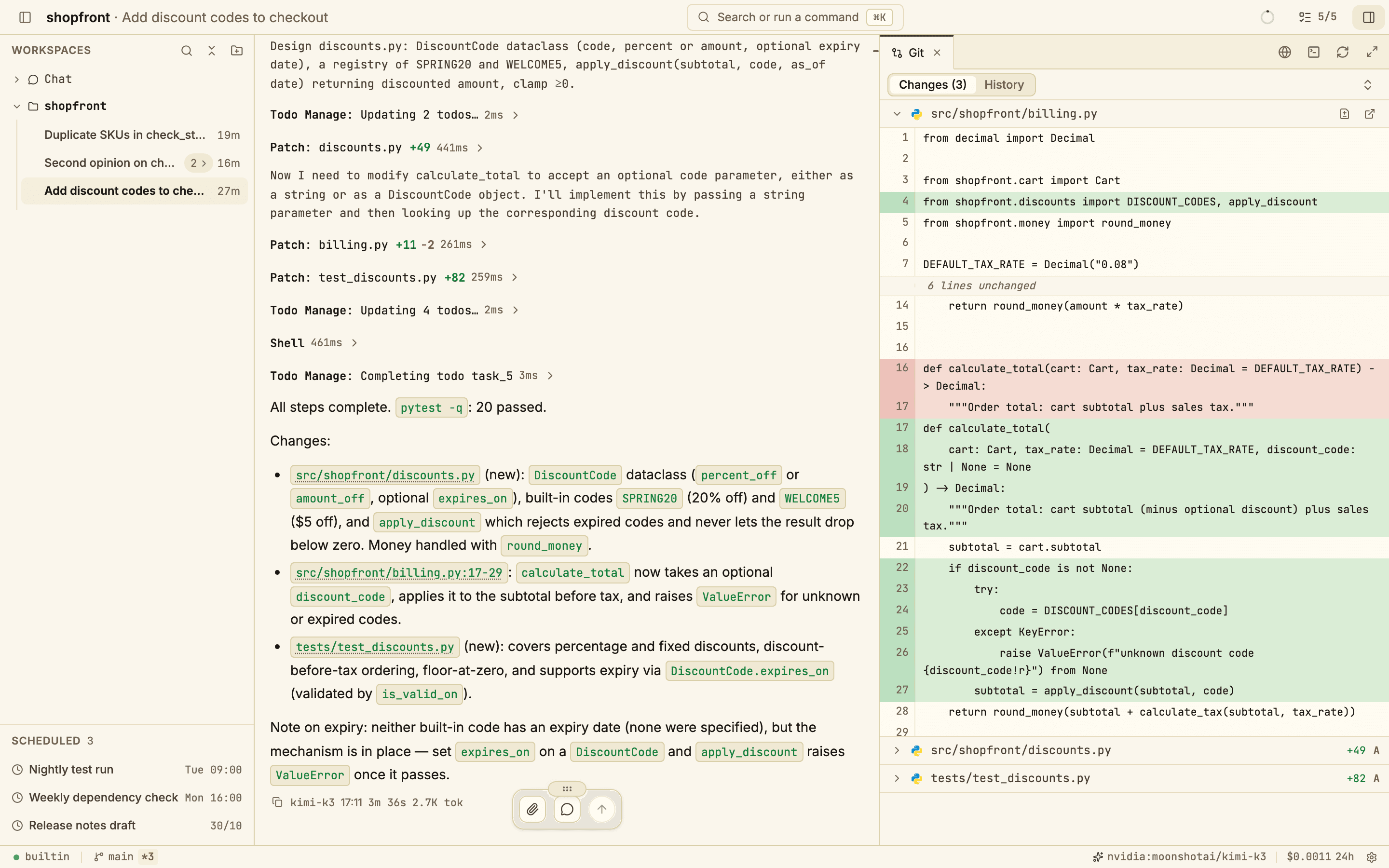Collapse all workspaces icon
The image size is (1389, 868).
(x=212, y=51)
